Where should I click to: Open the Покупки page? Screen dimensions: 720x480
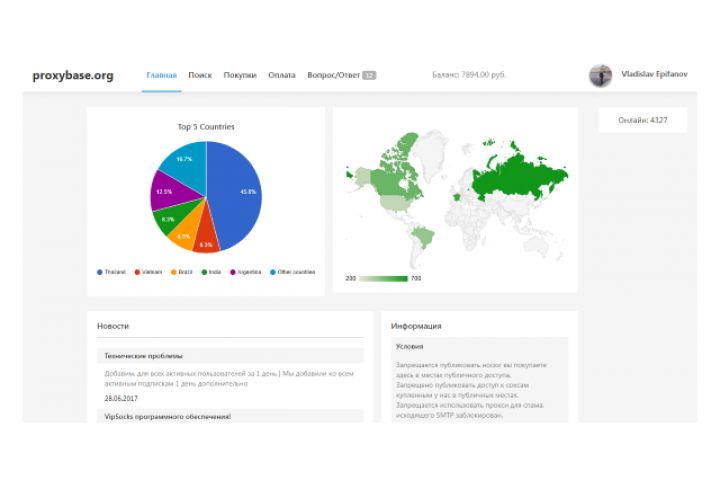pos(240,75)
